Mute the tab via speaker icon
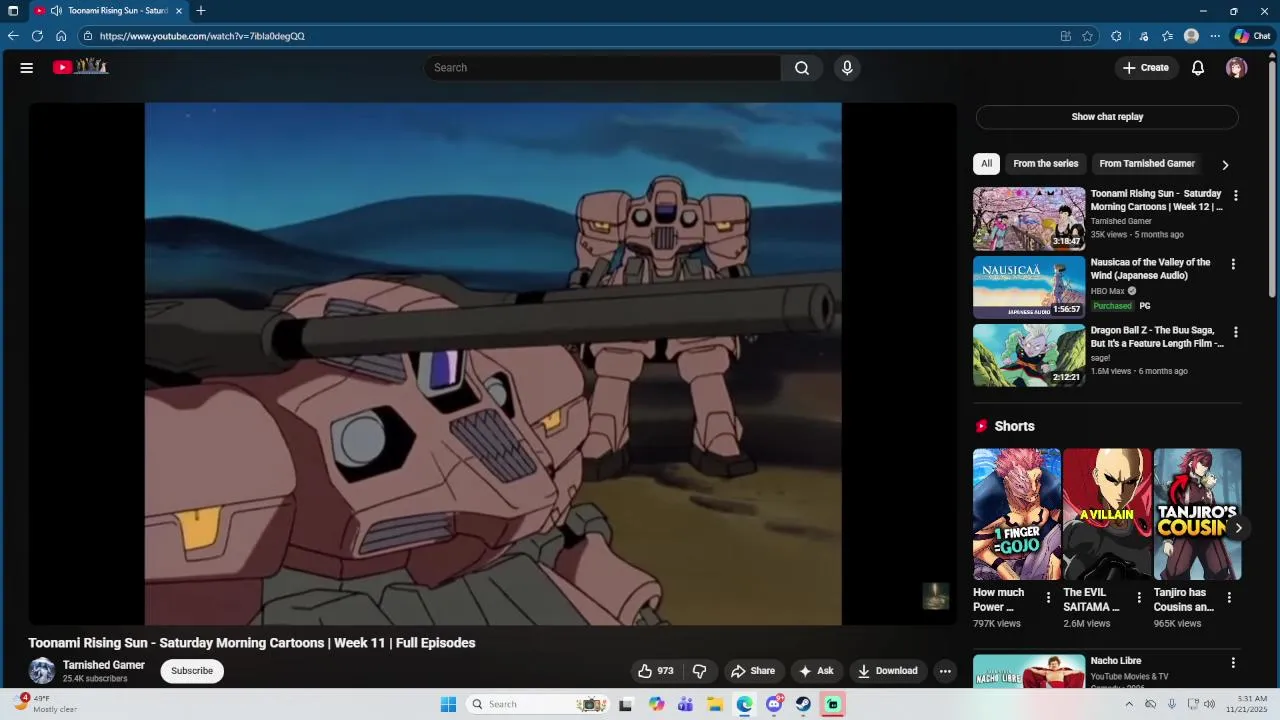Image resolution: width=1280 pixels, height=720 pixels. [x=56, y=11]
